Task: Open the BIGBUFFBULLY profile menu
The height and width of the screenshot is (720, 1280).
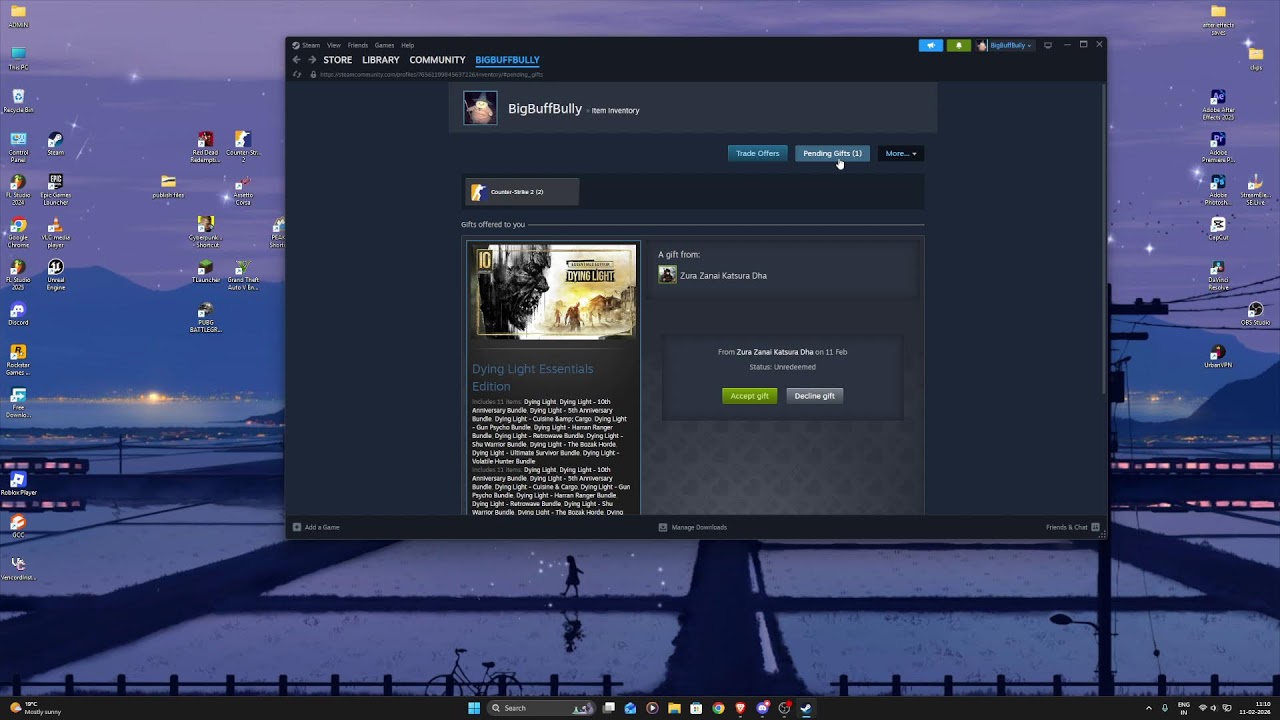Action: pos(507,60)
